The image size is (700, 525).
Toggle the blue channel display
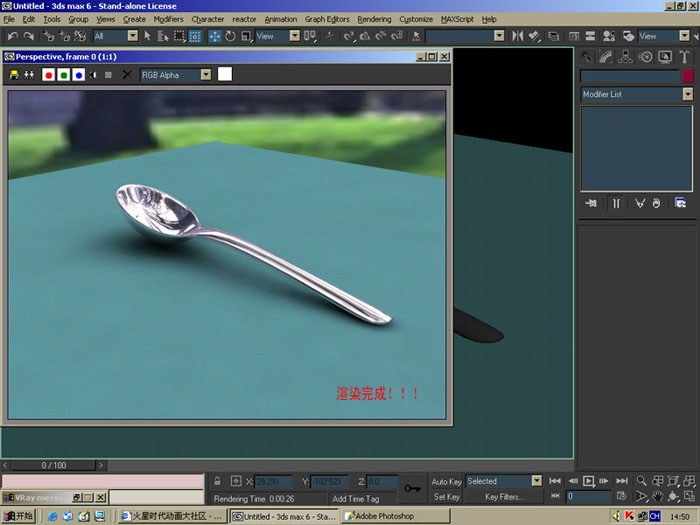pos(79,75)
